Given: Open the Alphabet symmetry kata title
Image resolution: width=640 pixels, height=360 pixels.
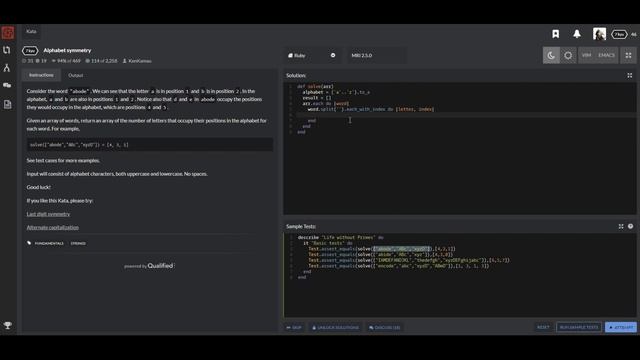Looking at the screenshot, I should (67, 51).
